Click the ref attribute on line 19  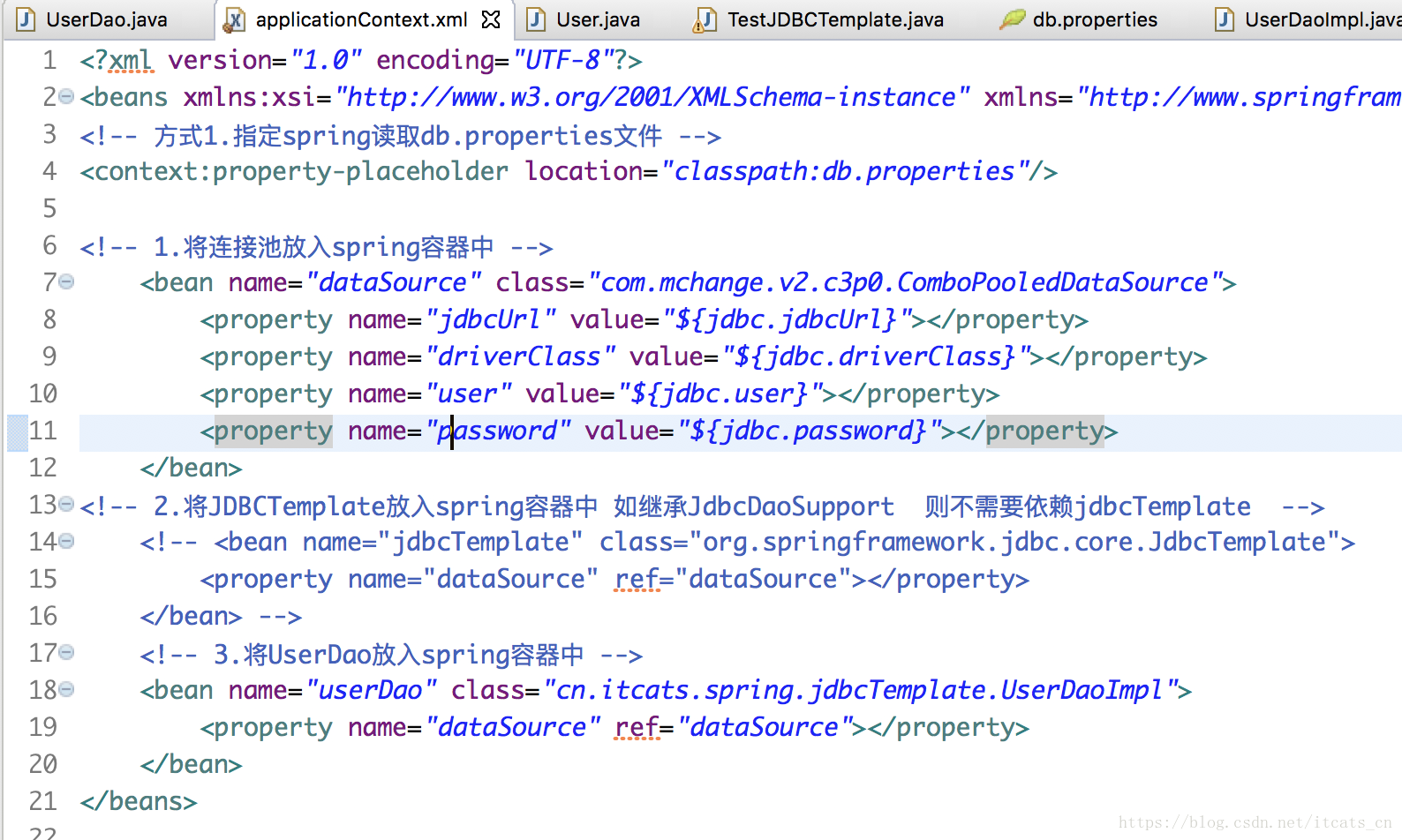click(637, 727)
